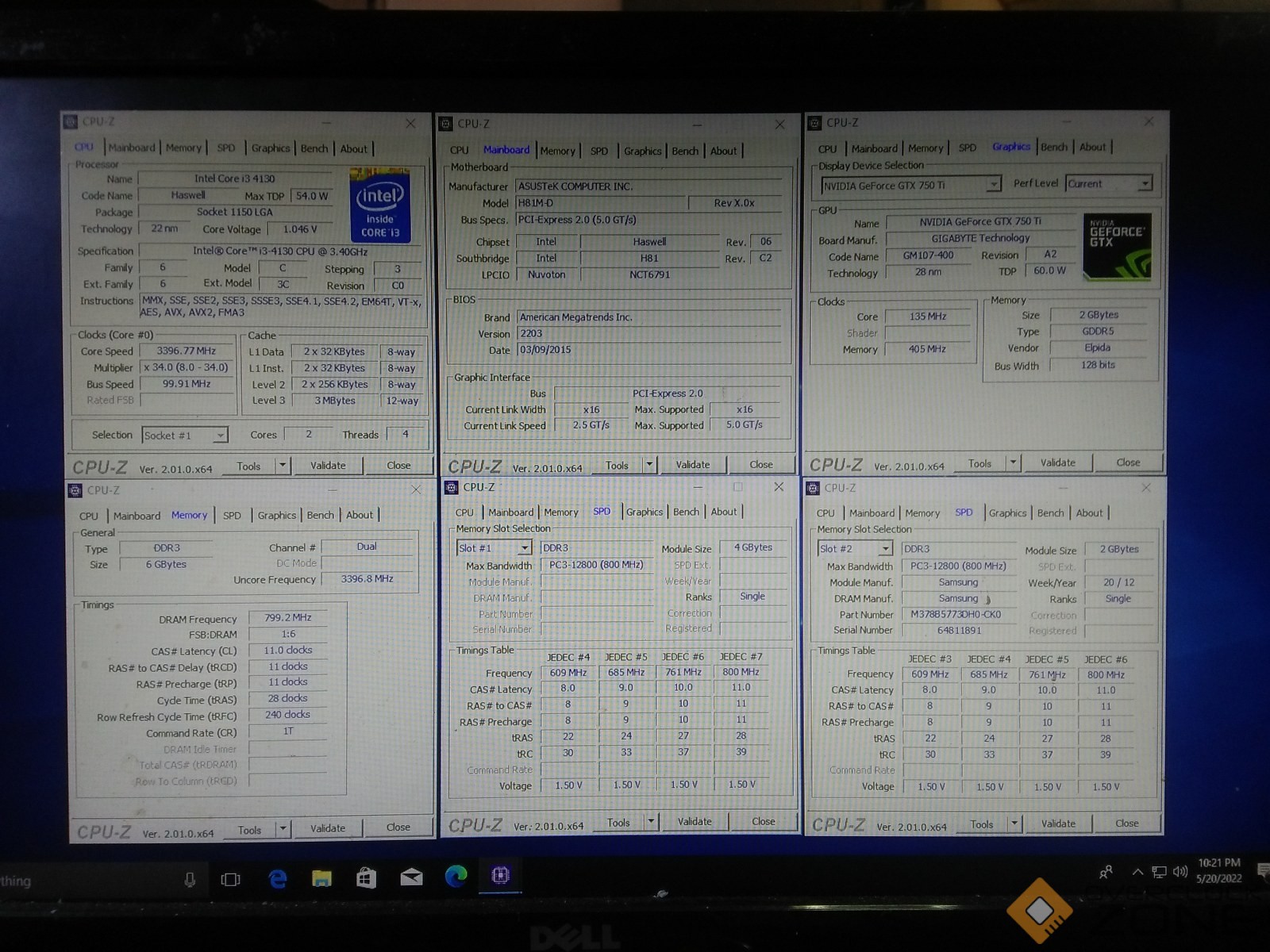The height and width of the screenshot is (952, 1270).
Task: Open the Mail app on the taskbar
Action: tap(411, 877)
